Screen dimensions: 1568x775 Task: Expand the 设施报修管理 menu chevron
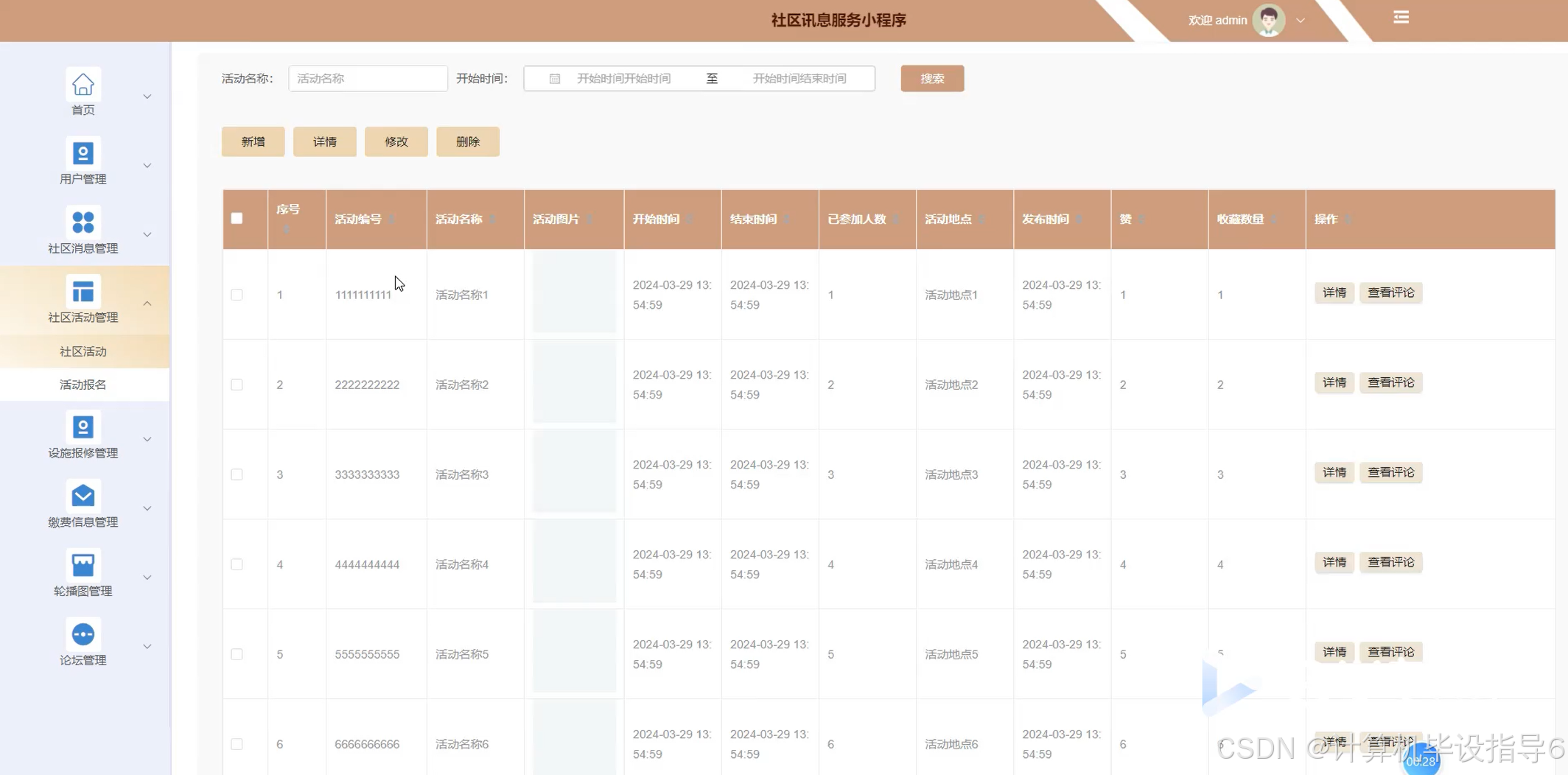147,440
